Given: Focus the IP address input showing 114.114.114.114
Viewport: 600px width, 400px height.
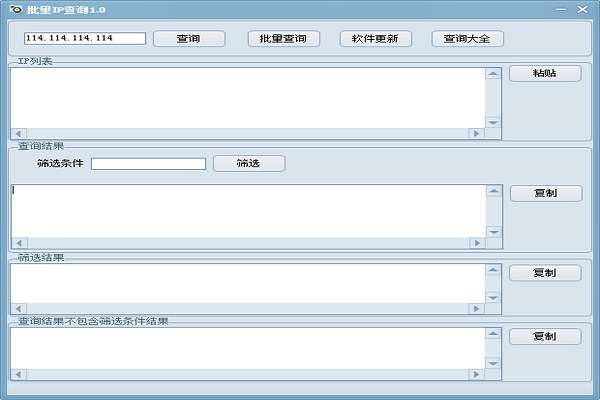Looking at the screenshot, I should click(85, 38).
